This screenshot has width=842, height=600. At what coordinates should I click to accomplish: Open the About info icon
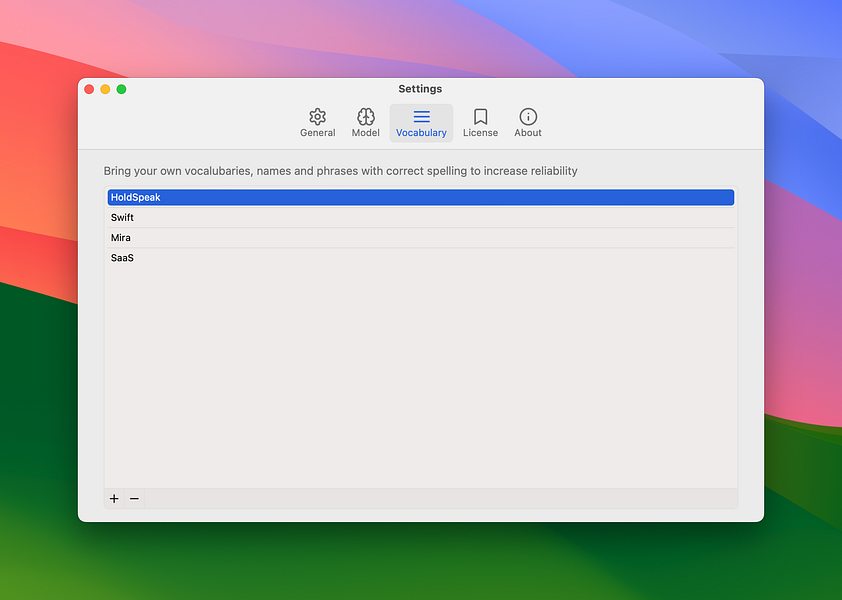coord(528,117)
